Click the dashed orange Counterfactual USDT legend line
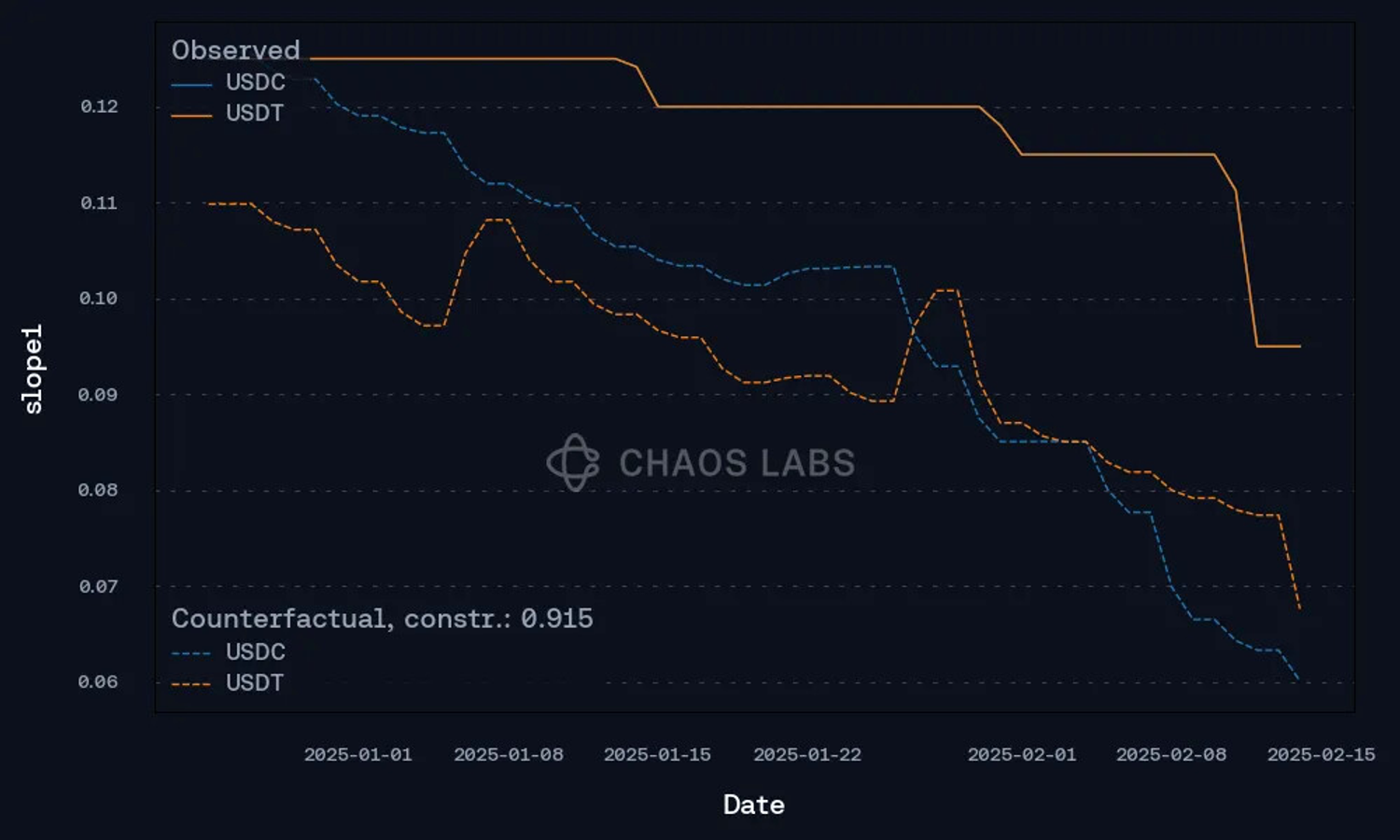 pyautogui.click(x=191, y=685)
